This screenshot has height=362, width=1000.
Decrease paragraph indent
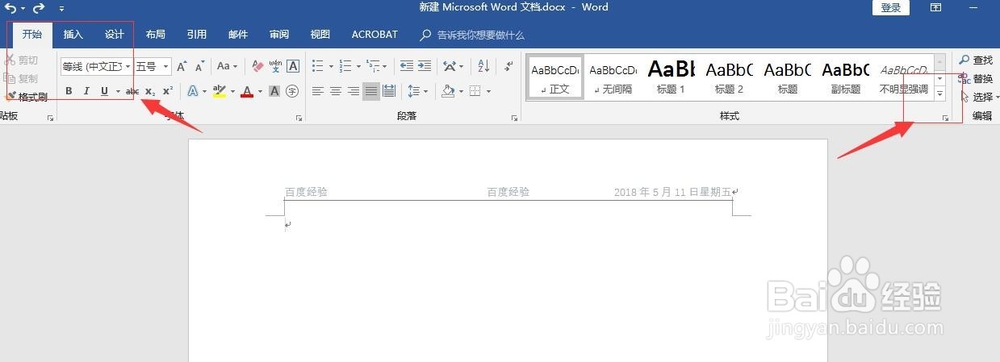(x=406, y=66)
